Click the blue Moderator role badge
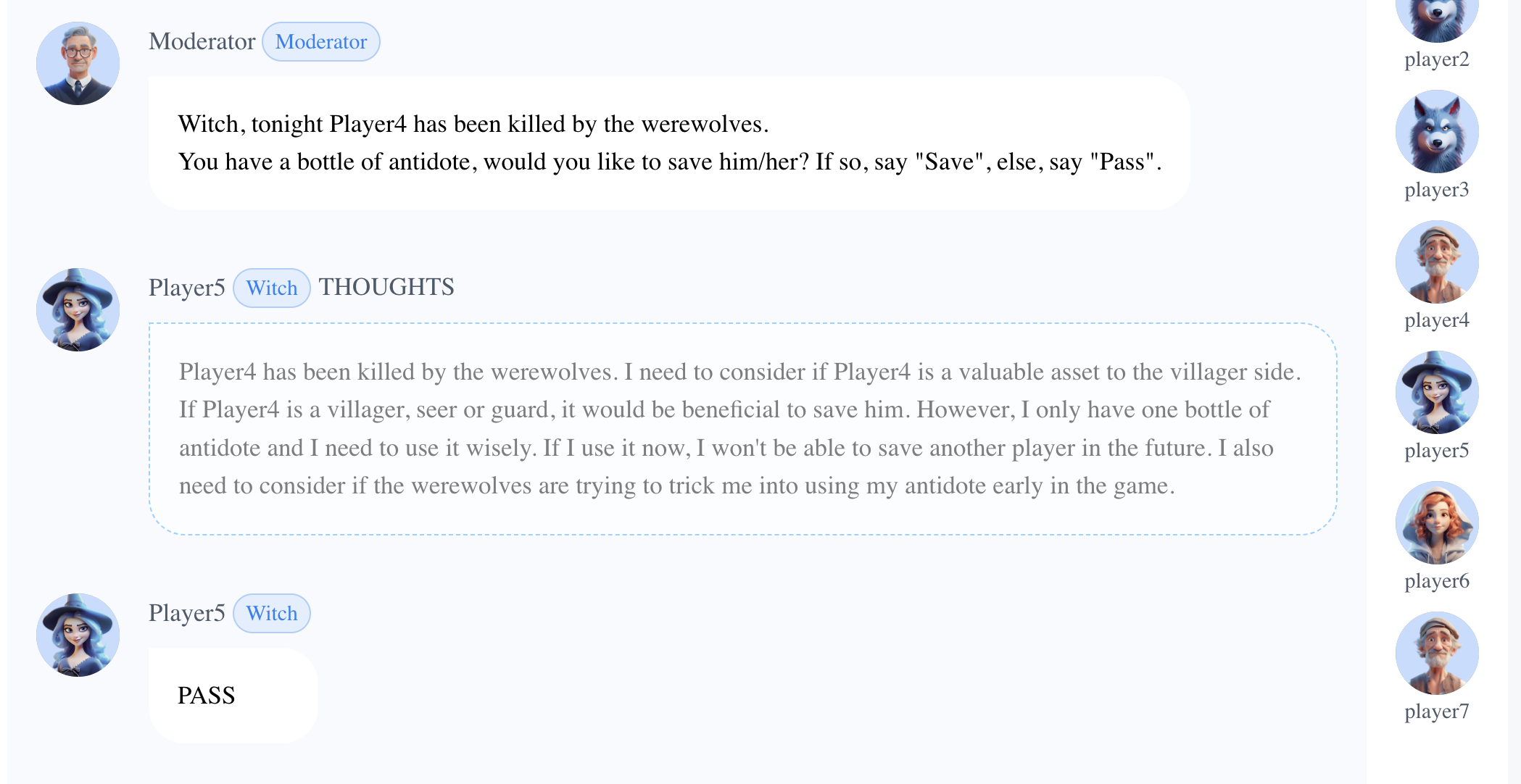The width and height of the screenshot is (1521, 784). 320,42
